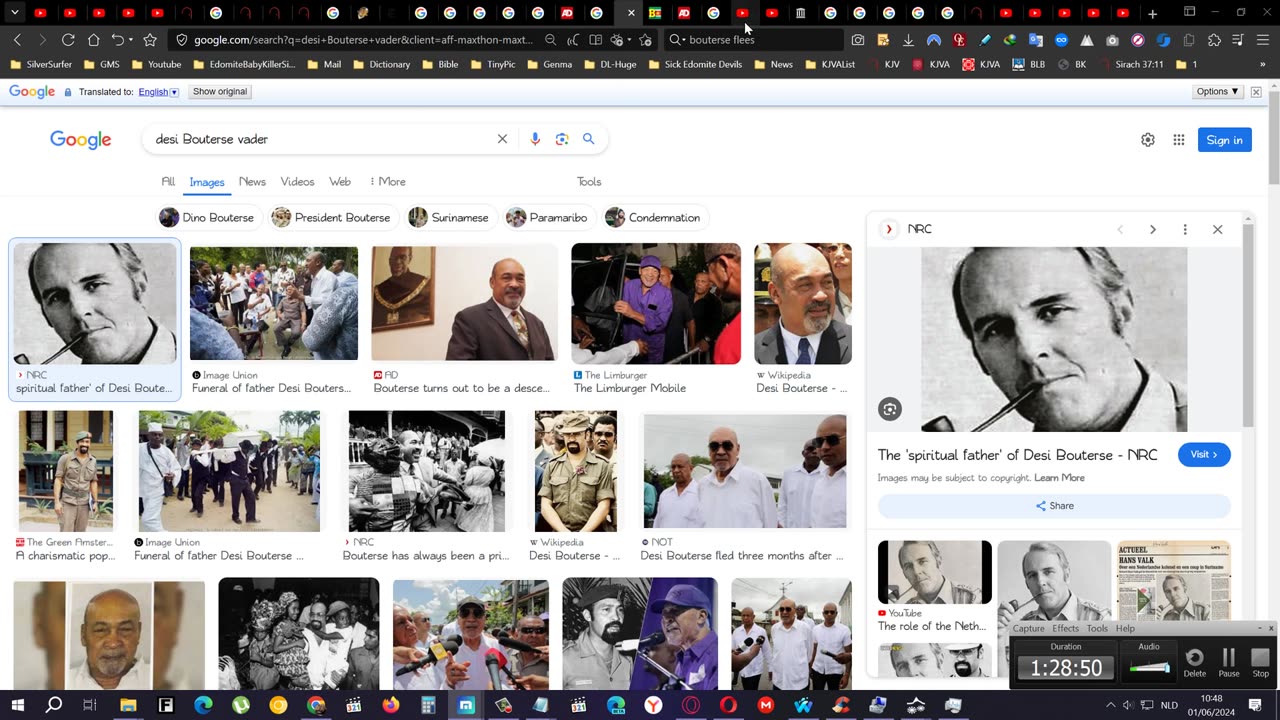Open the translated-to English language dropdown

158,92
